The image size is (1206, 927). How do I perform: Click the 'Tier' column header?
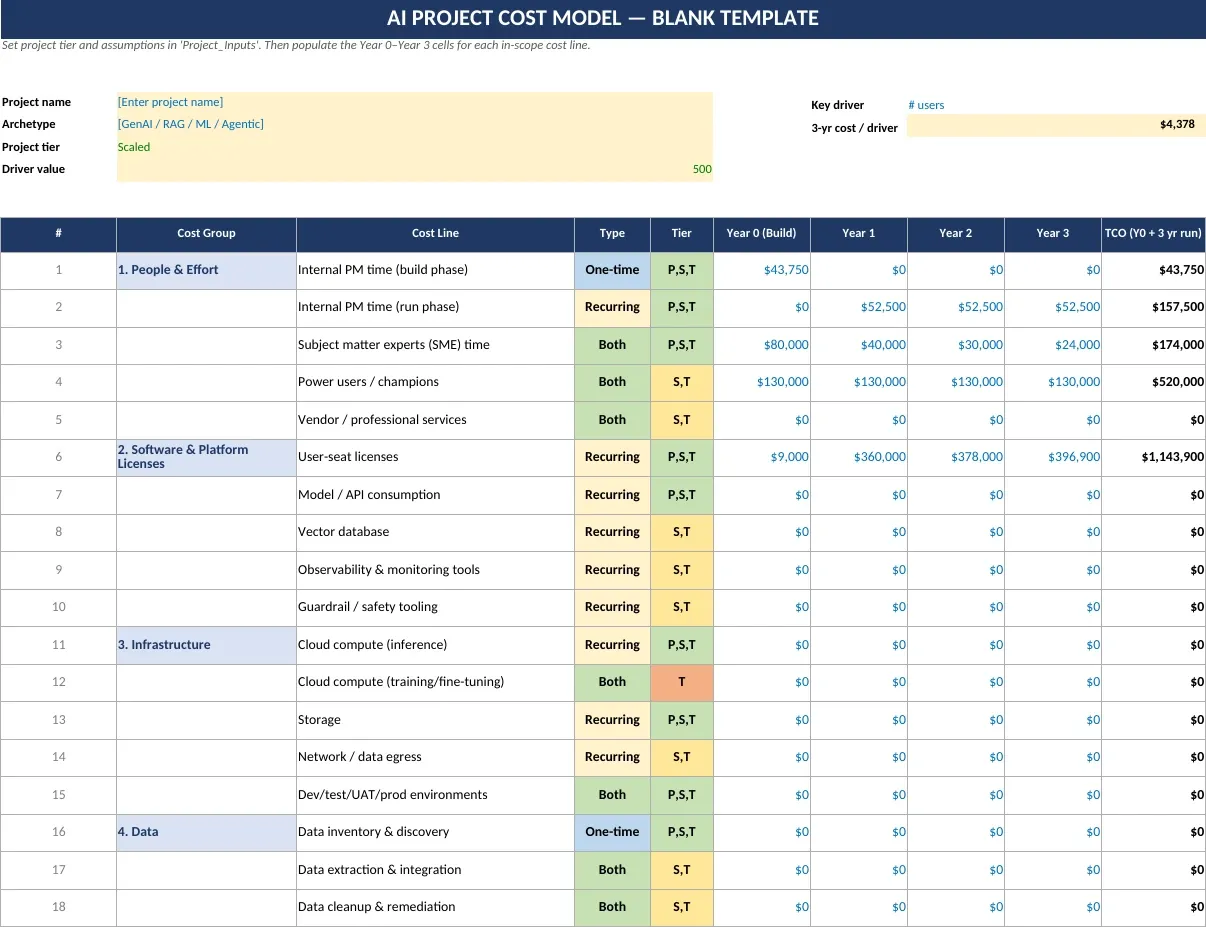(x=682, y=233)
